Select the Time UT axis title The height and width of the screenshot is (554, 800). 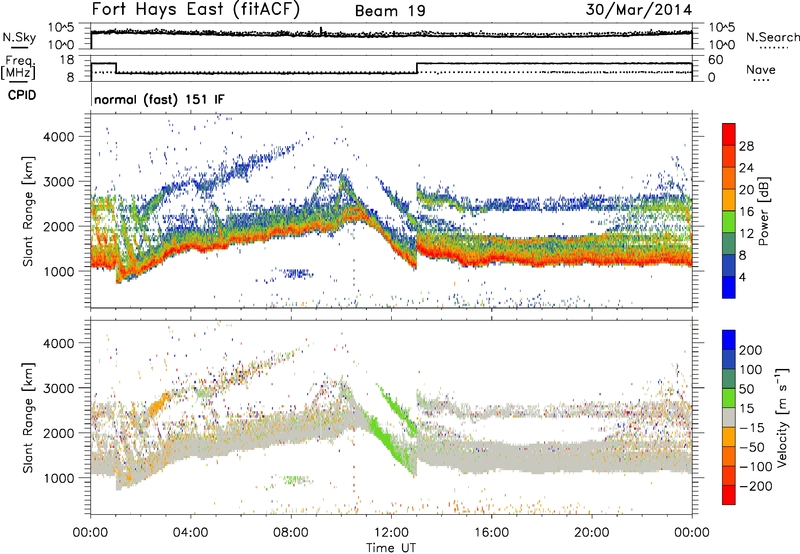click(x=391, y=547)
